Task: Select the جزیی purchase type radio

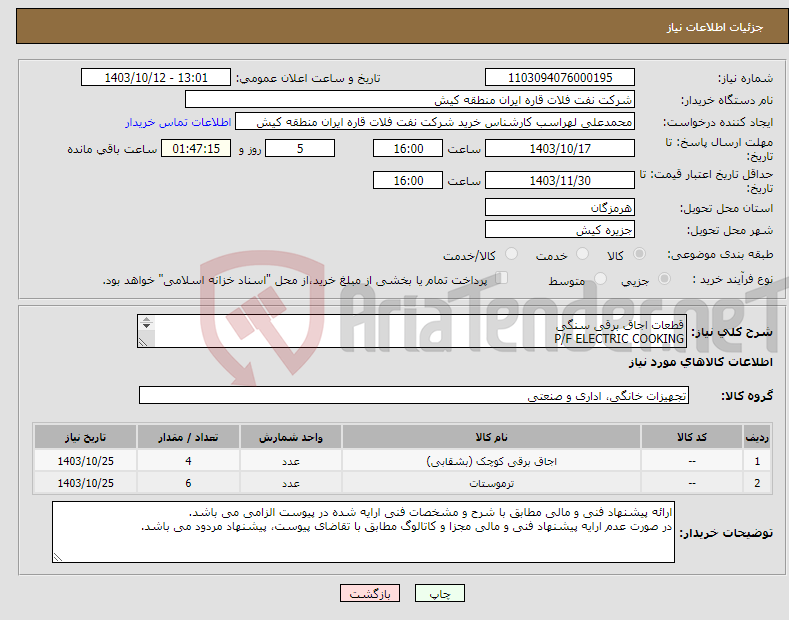Action: pyautogui.click(x=664, y=279)
